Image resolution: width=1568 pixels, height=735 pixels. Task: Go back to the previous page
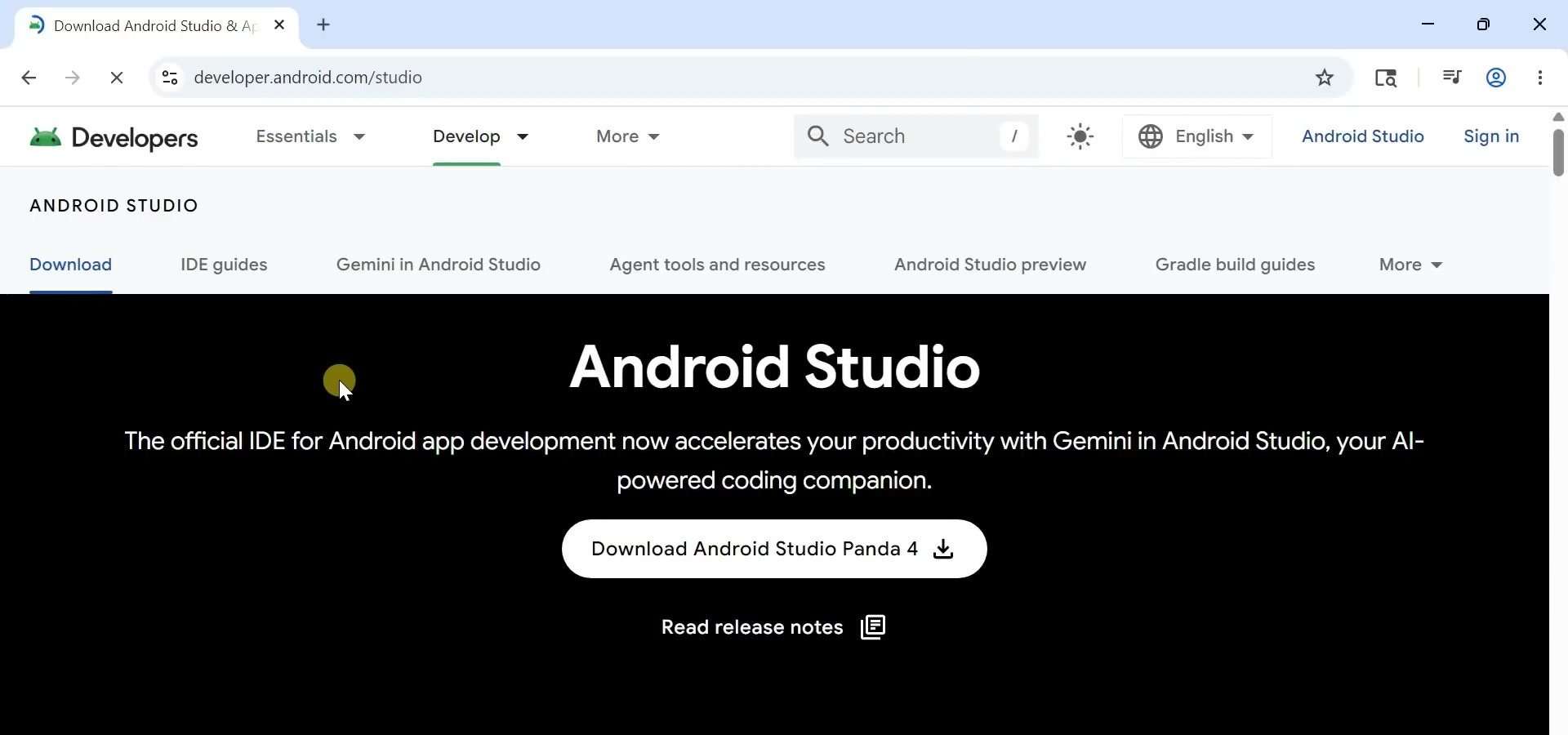coord(29,78)
